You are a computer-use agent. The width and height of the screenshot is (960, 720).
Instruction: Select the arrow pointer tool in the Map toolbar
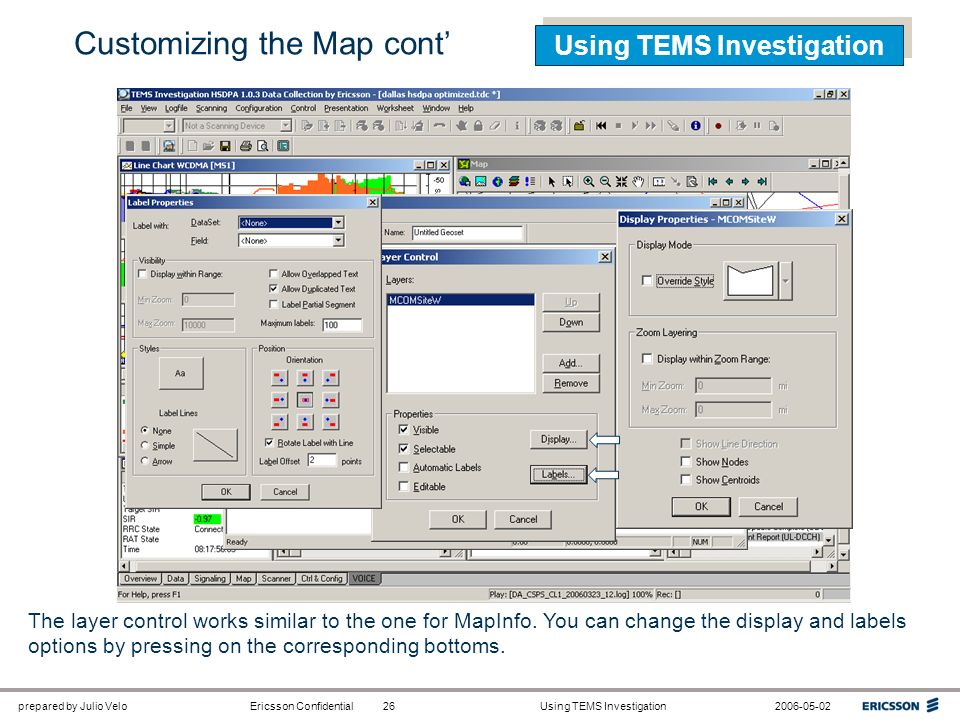(552, 181)
